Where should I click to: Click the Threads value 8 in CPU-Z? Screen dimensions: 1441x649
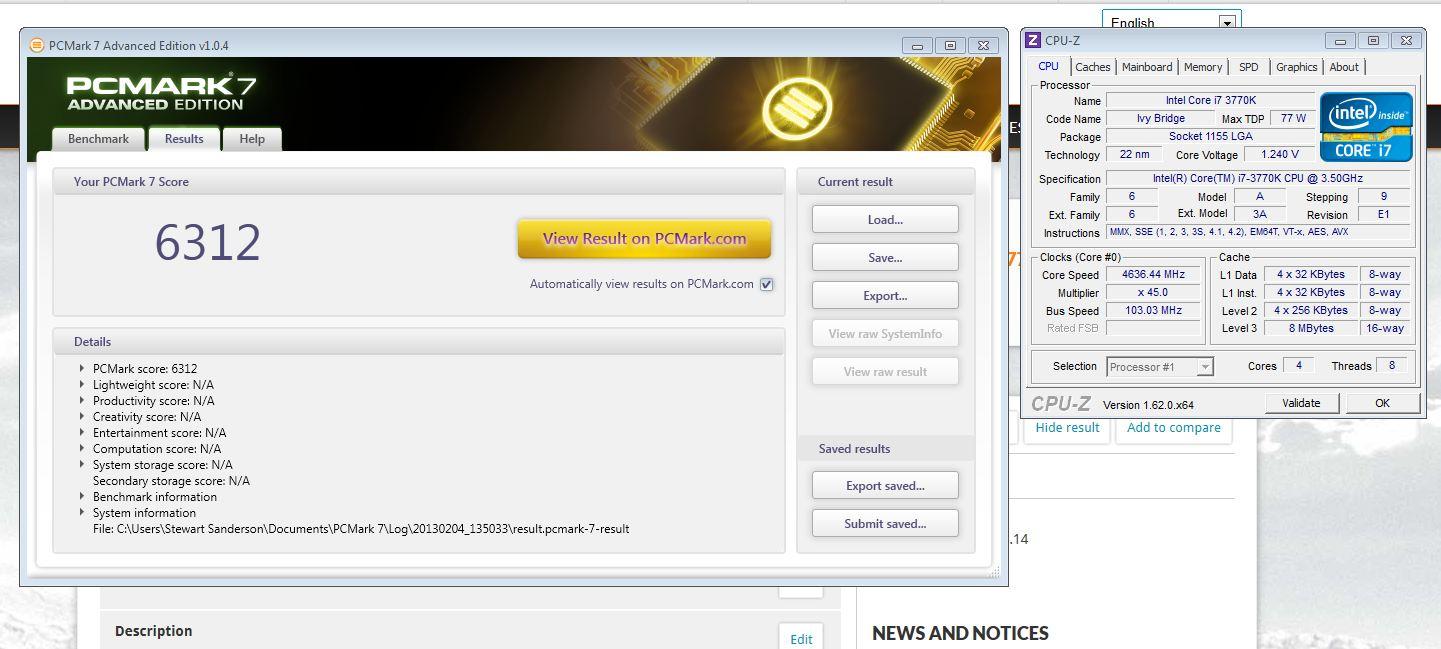coord(1391,365)
